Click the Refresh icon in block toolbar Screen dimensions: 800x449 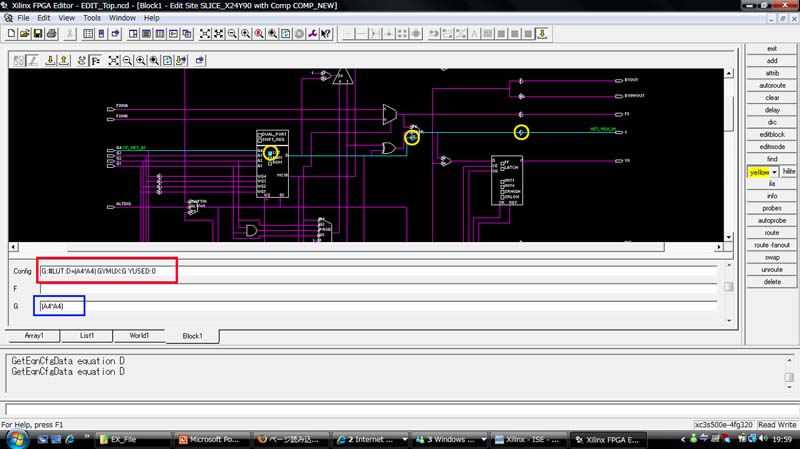pos(167,60)
